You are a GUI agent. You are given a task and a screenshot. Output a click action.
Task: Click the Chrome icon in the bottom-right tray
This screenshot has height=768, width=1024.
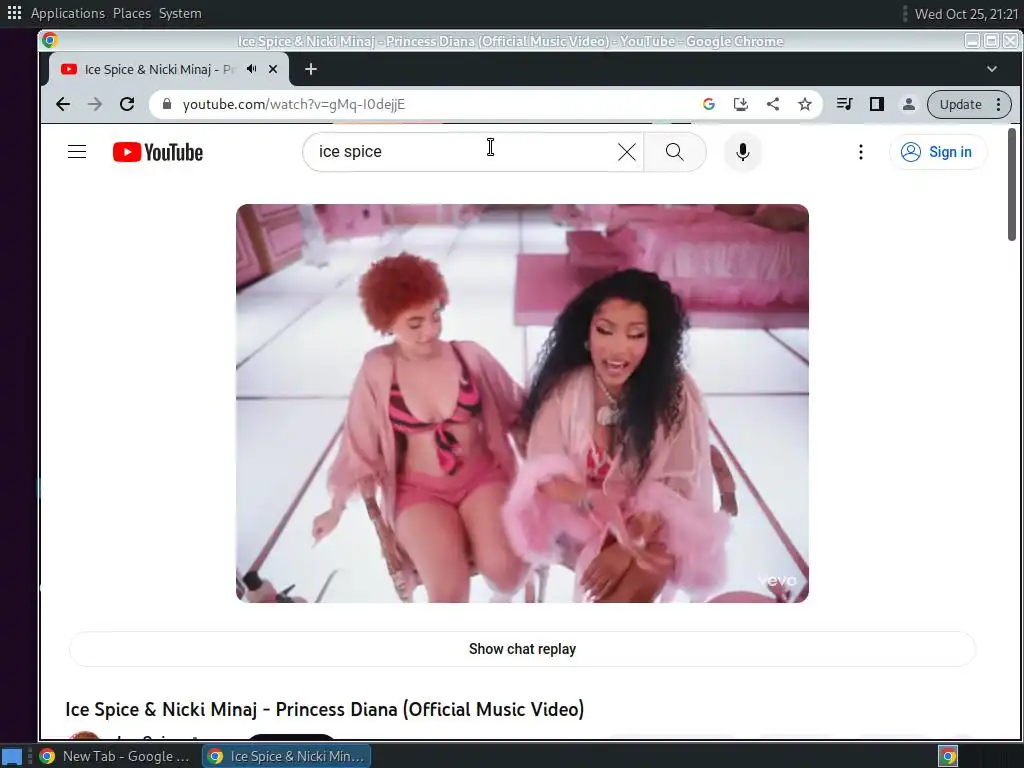948,756
